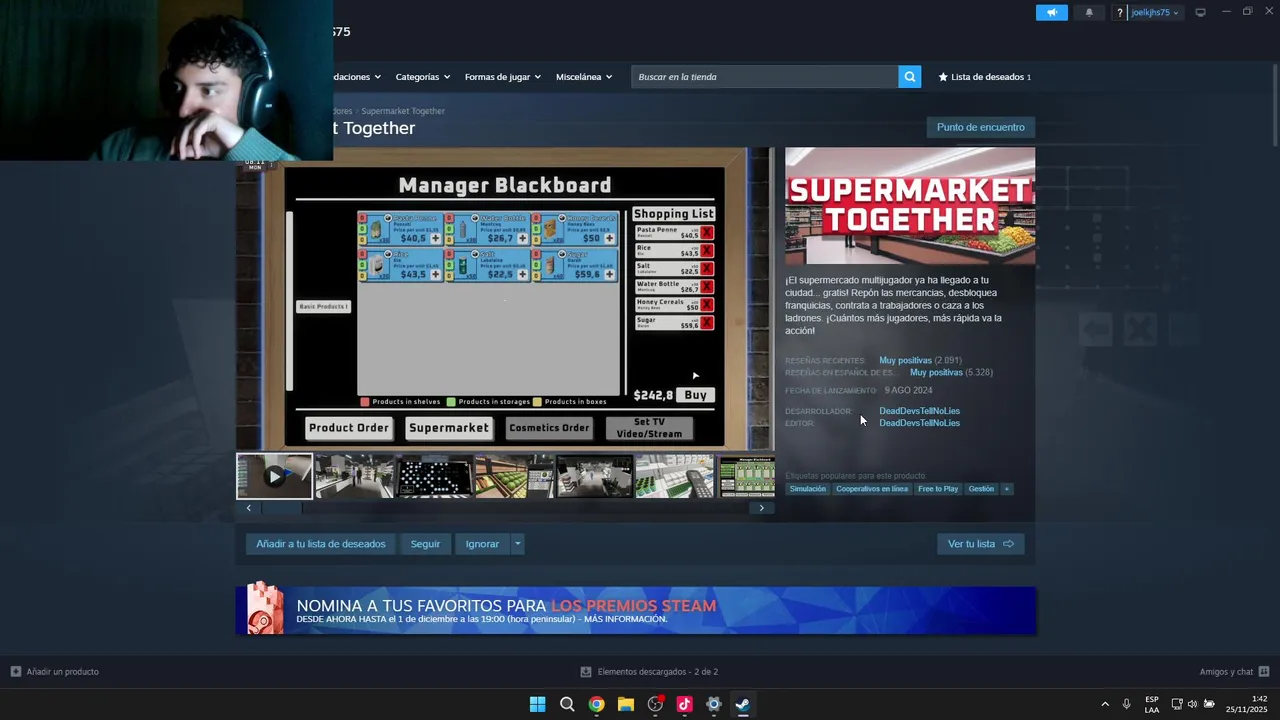This screenshot has width=1280, height=720.
Task: Click the Supermarket Together header capsule image
Action: [x=910, y=206]
